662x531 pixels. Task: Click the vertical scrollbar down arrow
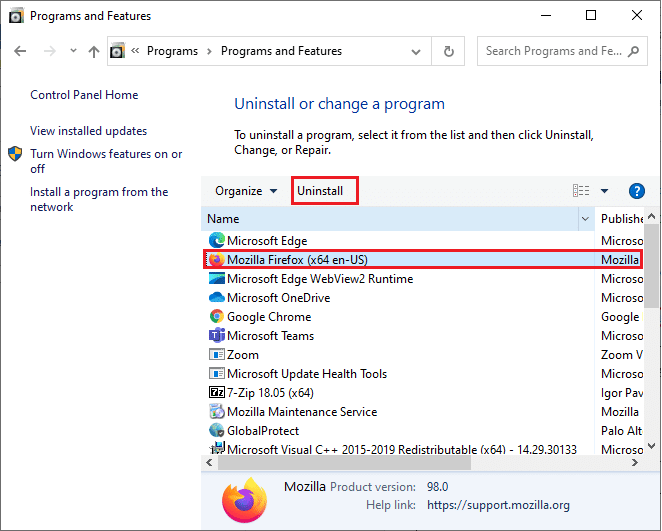[651, 446]
